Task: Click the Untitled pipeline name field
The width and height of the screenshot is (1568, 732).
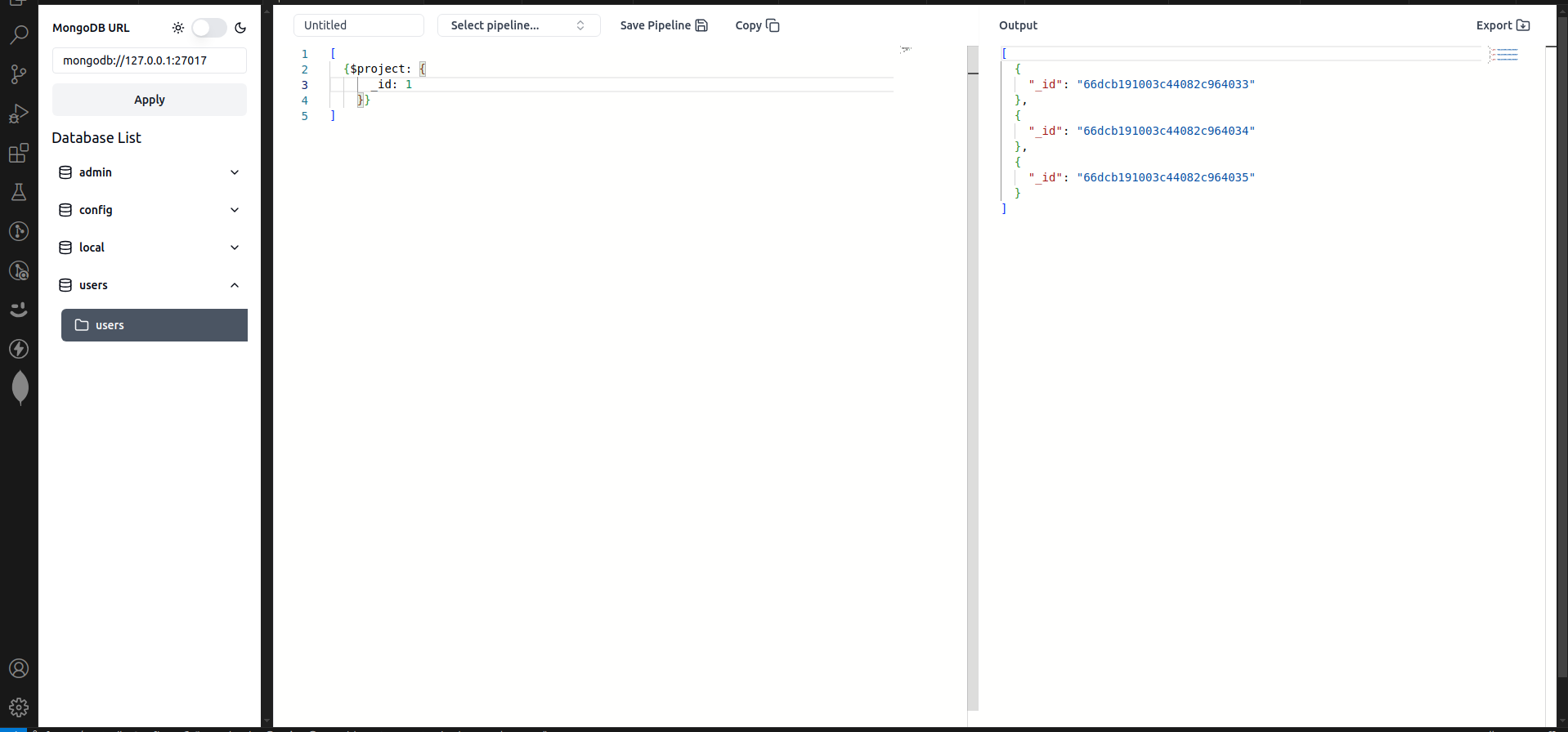Action: [359, 25]
